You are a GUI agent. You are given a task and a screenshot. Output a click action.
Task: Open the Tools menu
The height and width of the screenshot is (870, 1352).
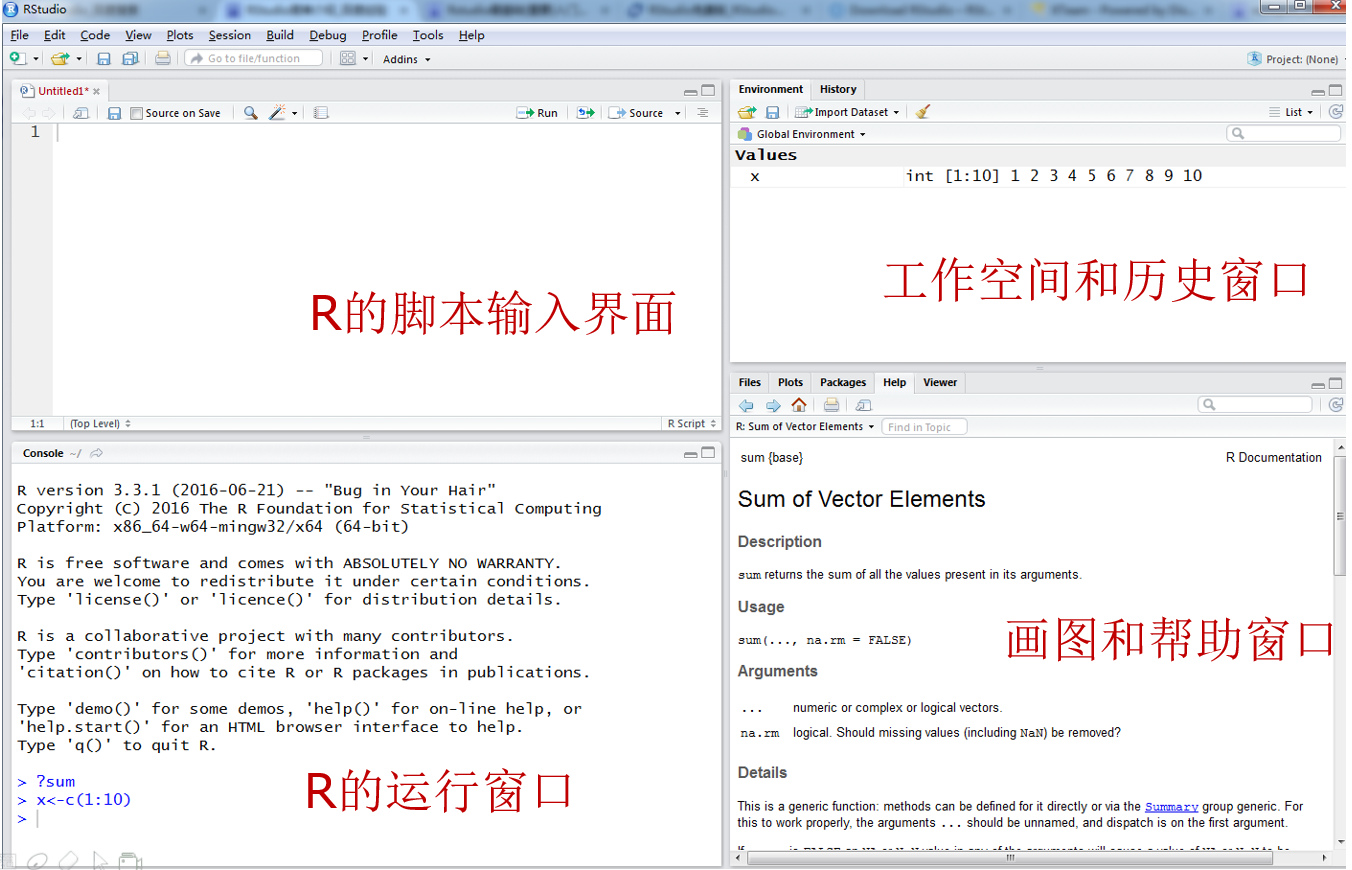coord(428,35)
